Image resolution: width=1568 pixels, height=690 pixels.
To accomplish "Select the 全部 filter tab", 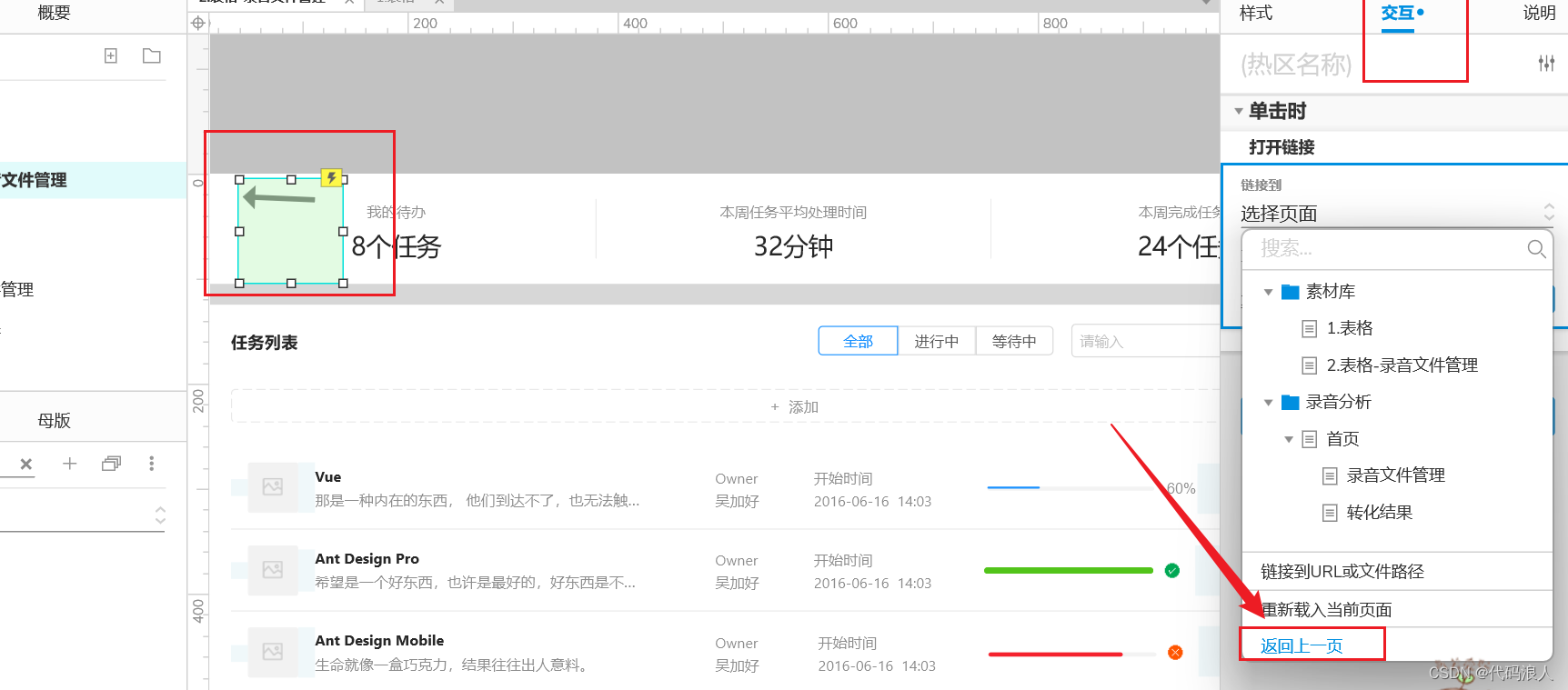I will pyautogui.click(x=858, y=341).
